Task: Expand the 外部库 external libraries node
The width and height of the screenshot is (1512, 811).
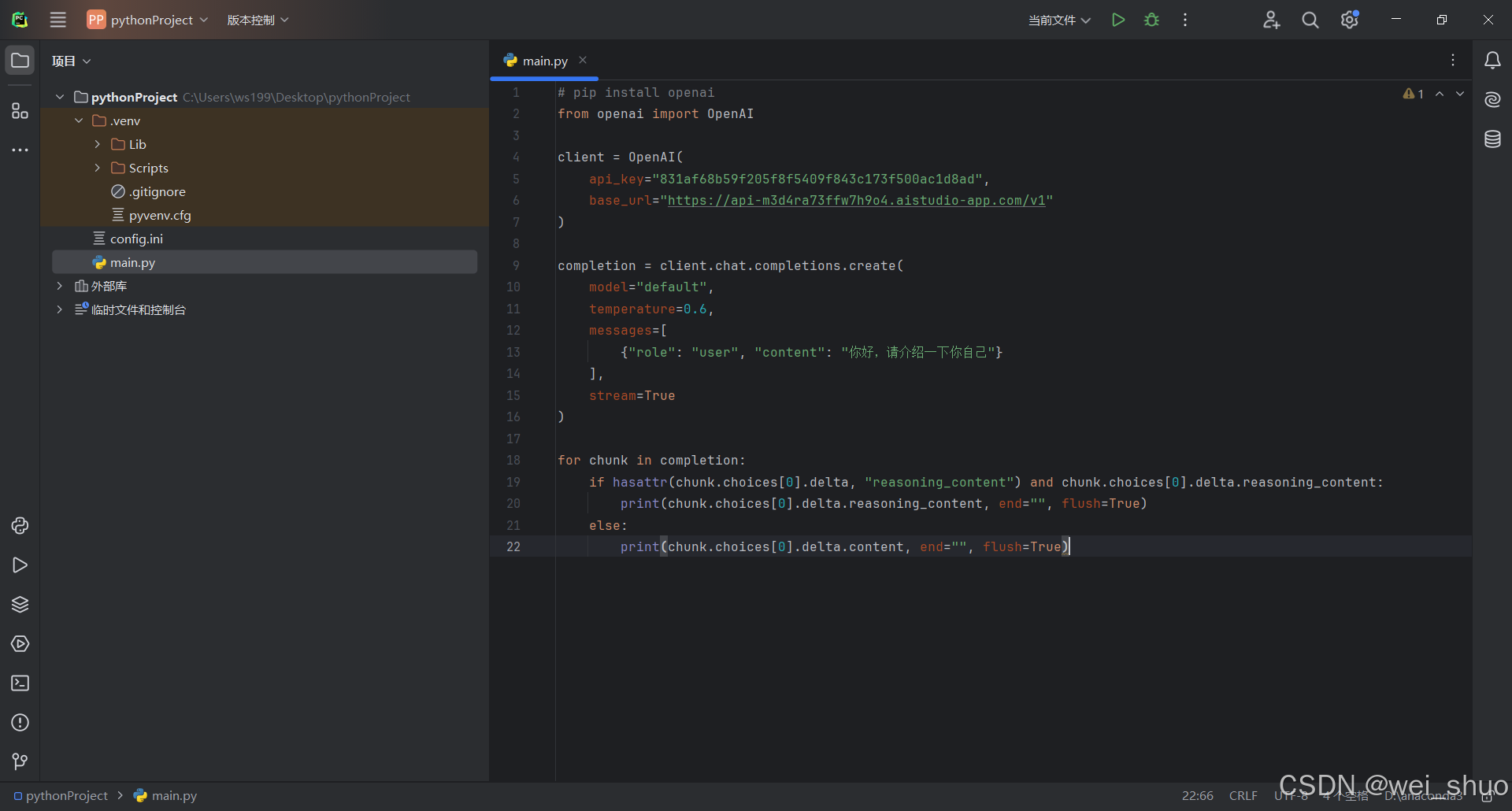Action: tap(60, 286)
